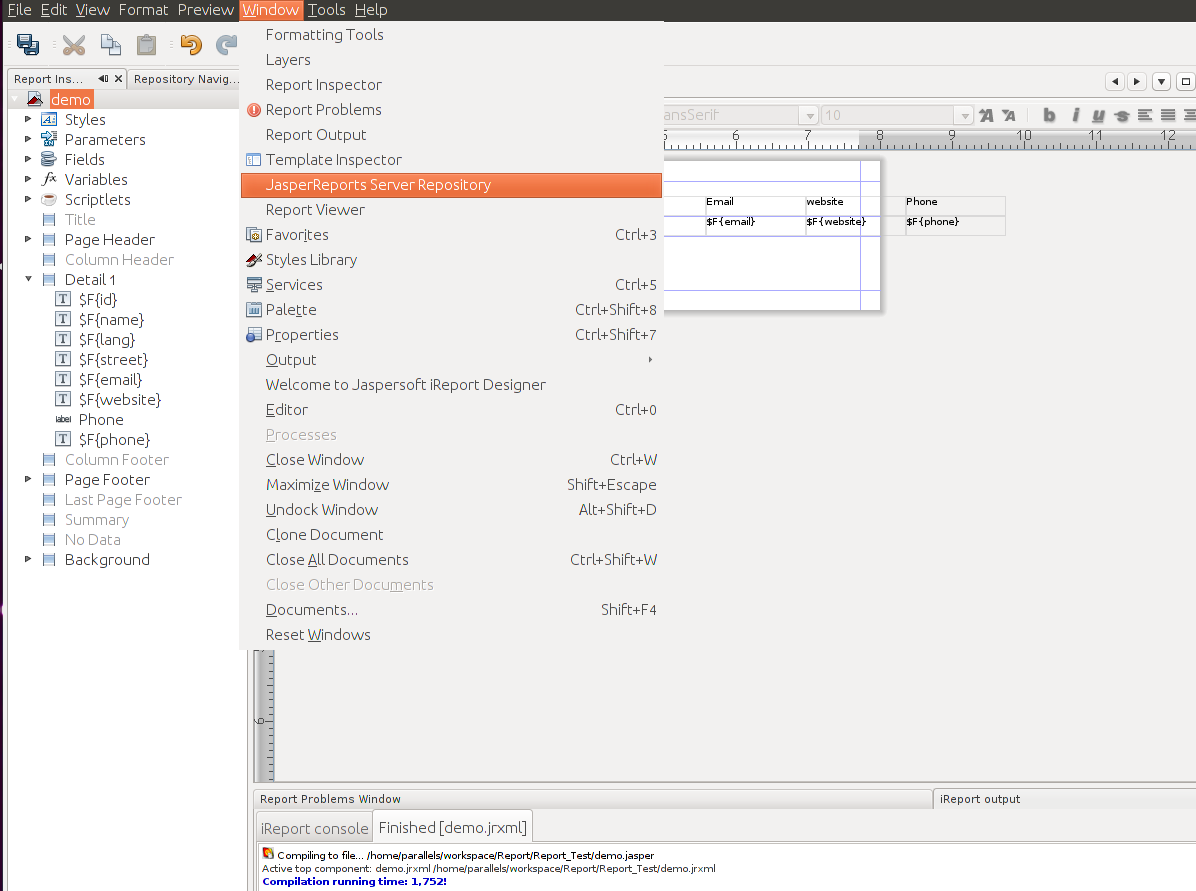Image resolution: width=1196 pixels, height=891 pixels.
Task: Click the Paste clipboard icon
Action: 146,45
